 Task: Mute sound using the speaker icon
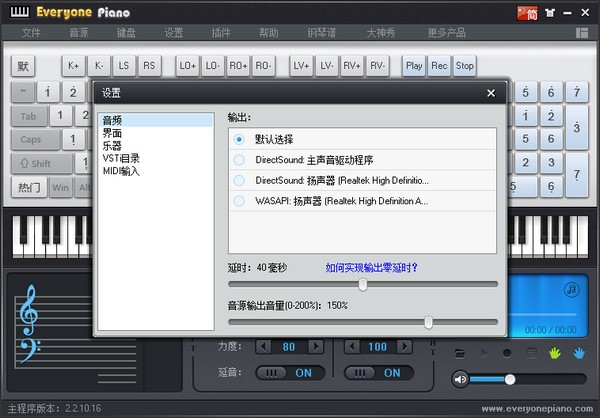click(x=461, y=379)
